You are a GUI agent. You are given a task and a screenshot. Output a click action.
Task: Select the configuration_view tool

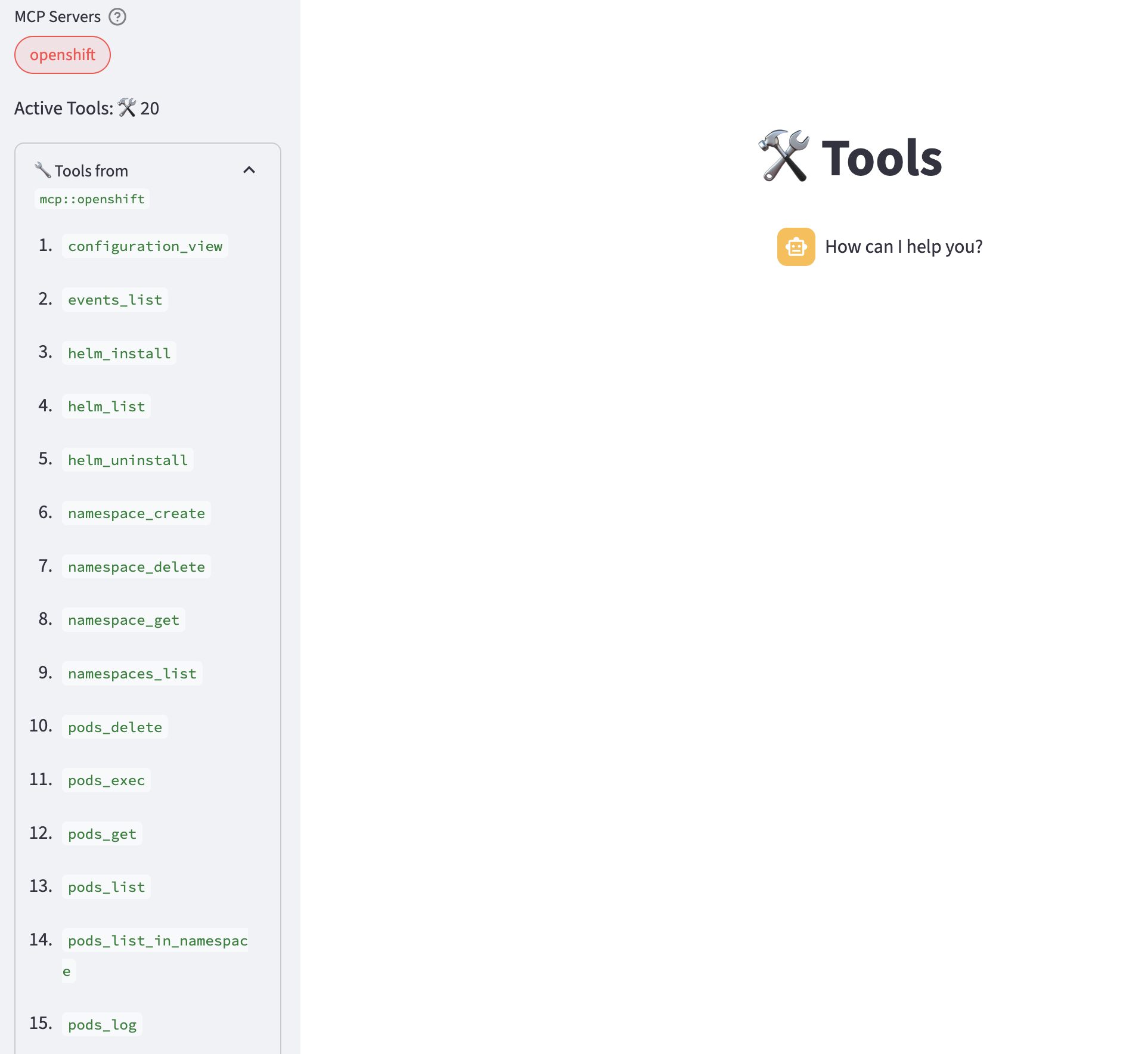point(144,246)
